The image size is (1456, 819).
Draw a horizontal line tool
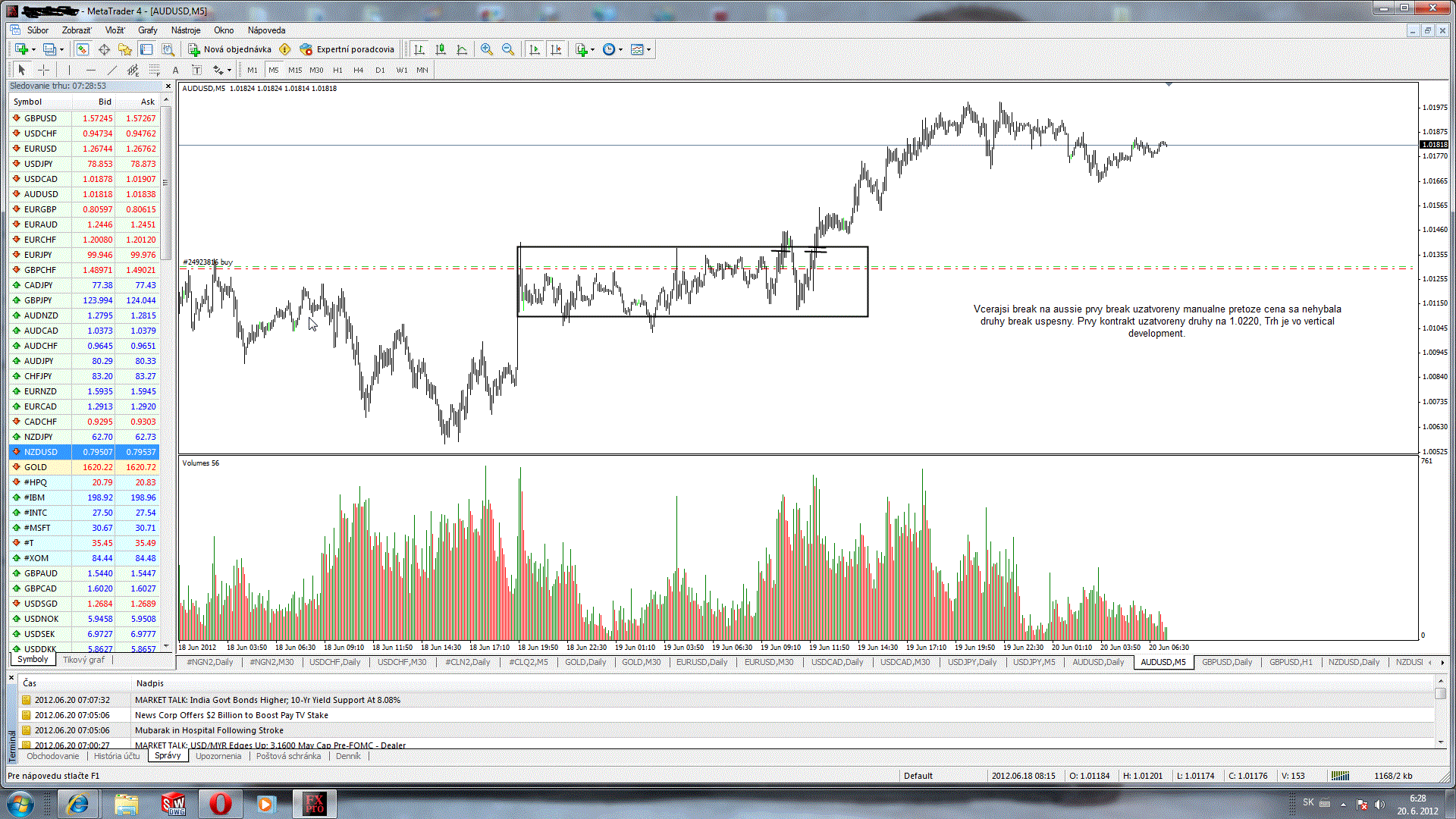tap(90, 70)
